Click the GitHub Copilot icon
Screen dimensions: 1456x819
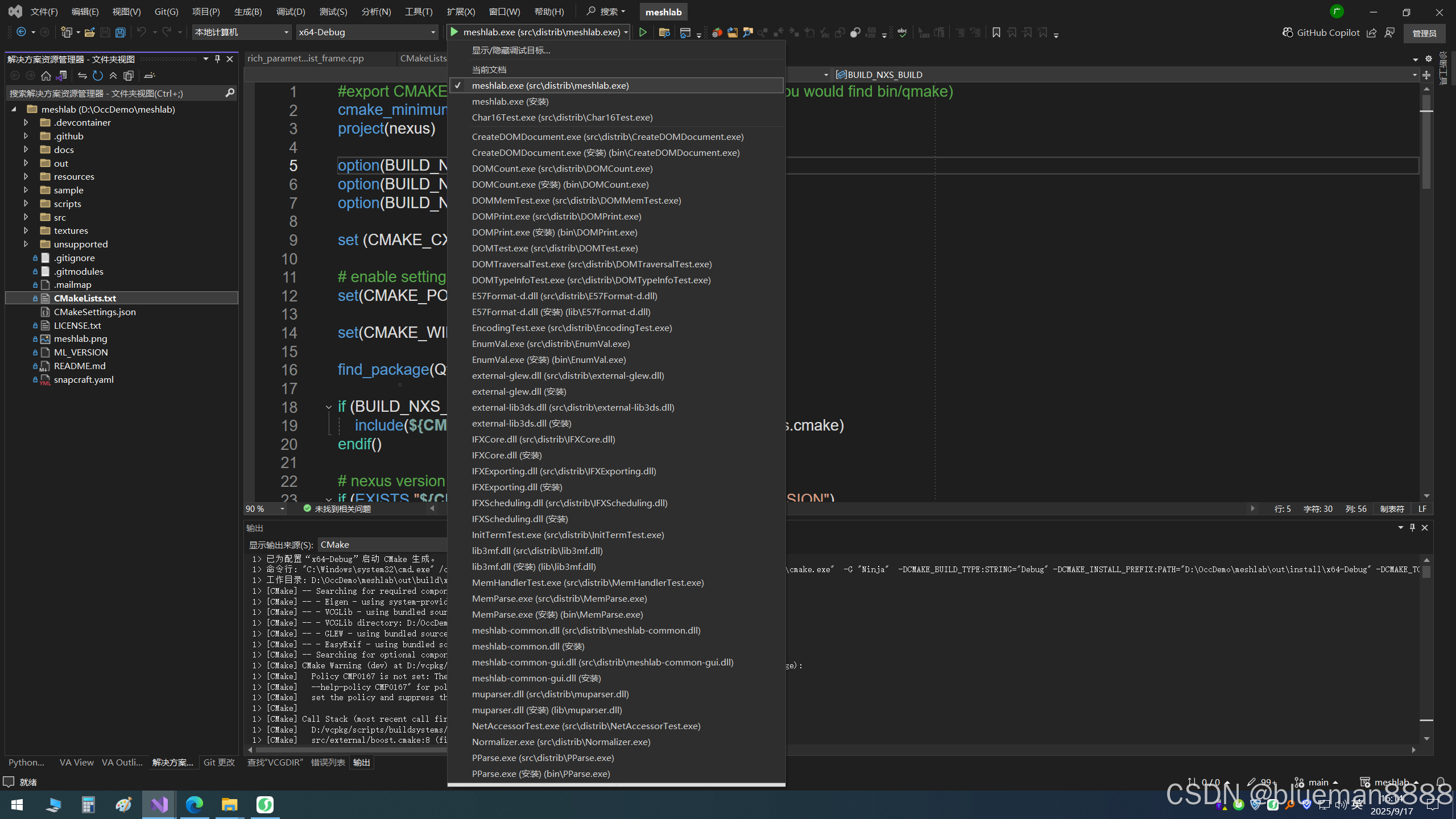tap(1288, 32)
